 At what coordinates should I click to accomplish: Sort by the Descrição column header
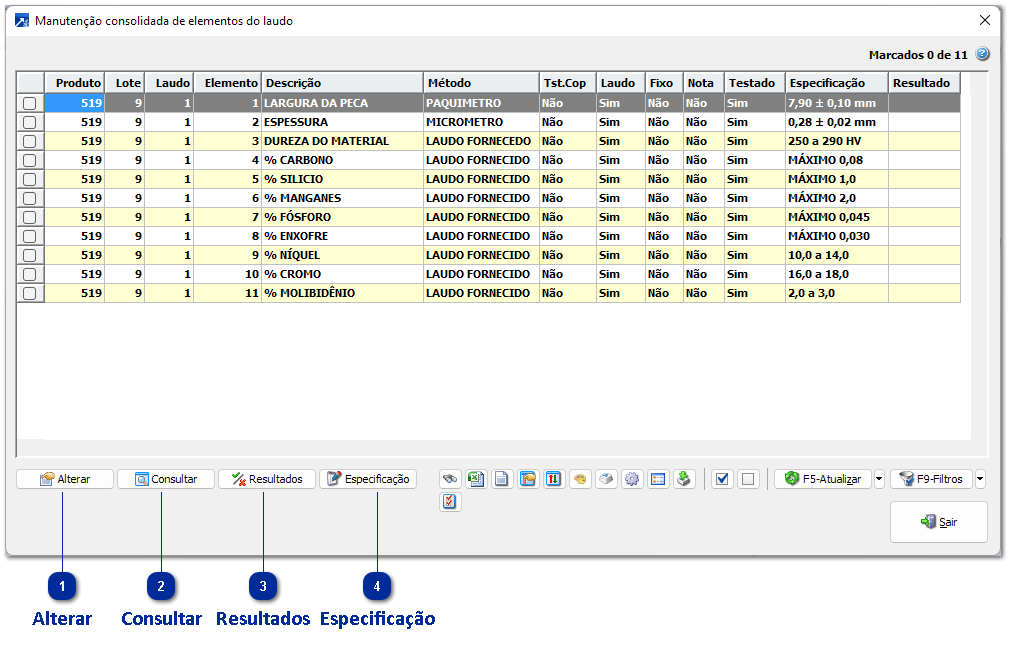[341, 83]
